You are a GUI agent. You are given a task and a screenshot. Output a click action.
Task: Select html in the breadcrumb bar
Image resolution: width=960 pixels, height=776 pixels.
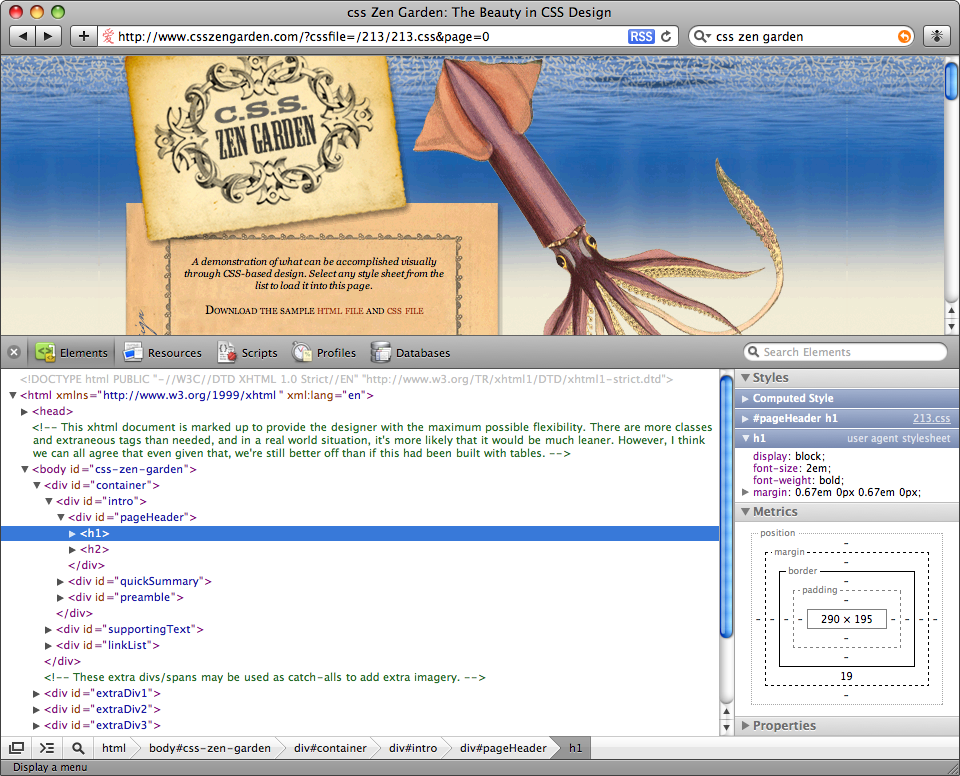point(114,748)
